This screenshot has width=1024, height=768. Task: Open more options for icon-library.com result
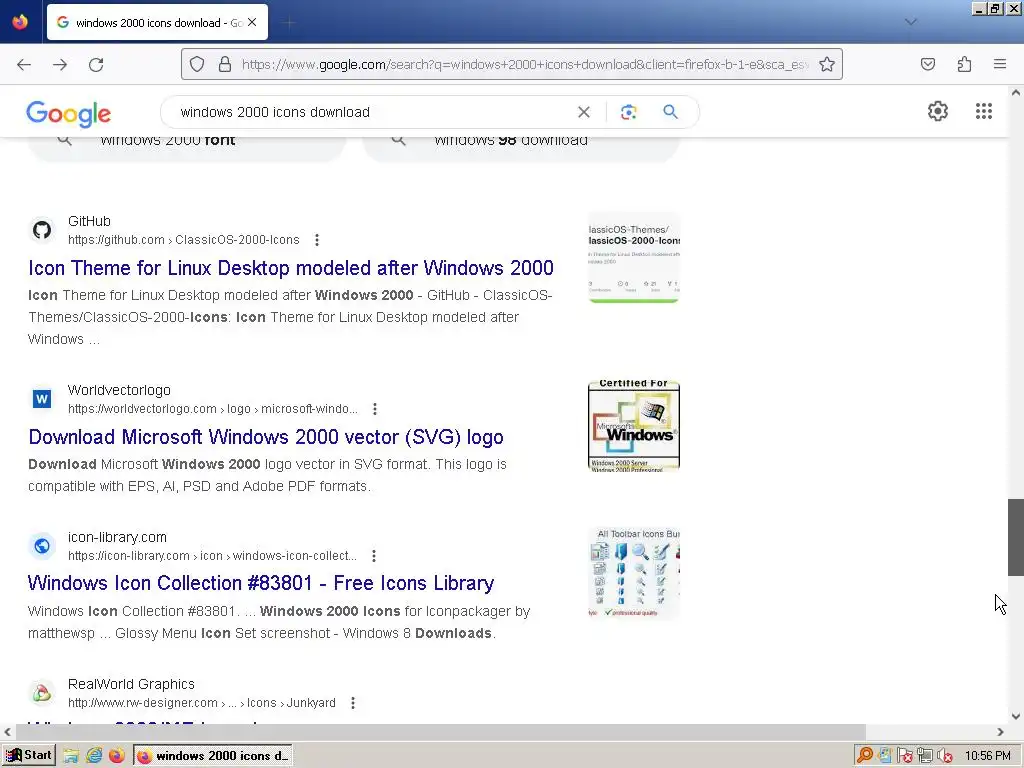[x=374, y=556]
